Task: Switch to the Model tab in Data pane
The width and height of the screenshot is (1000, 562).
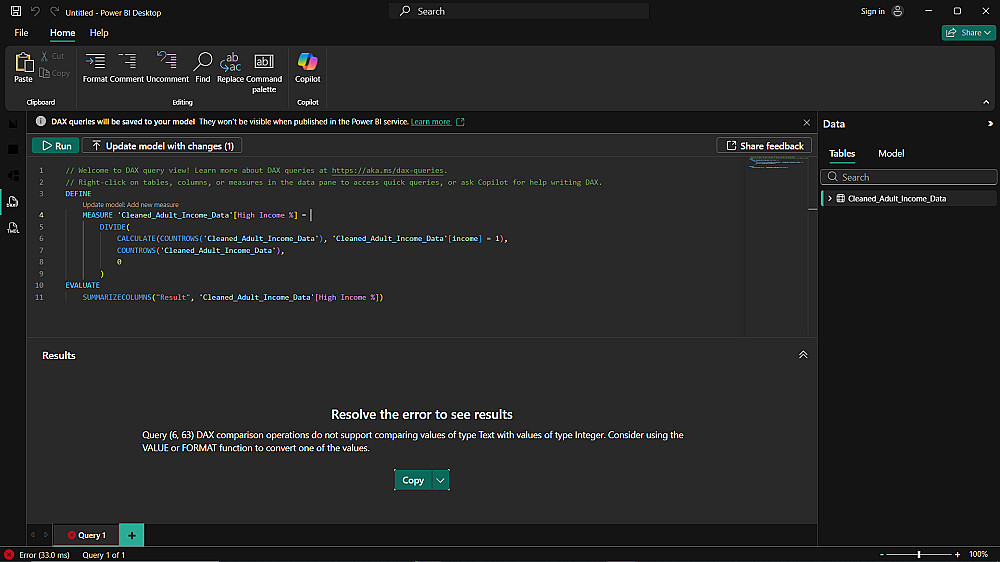Action: (x=891, y=153)
